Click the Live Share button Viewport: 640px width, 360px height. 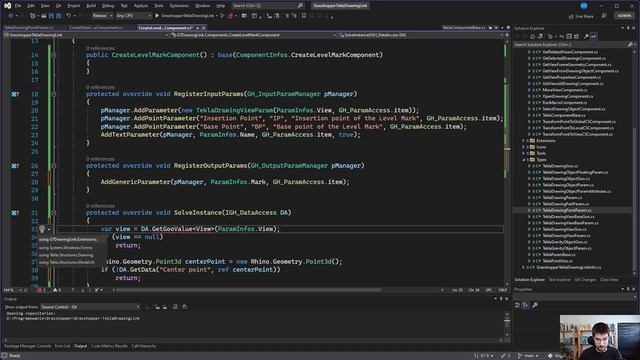point(581,16)
